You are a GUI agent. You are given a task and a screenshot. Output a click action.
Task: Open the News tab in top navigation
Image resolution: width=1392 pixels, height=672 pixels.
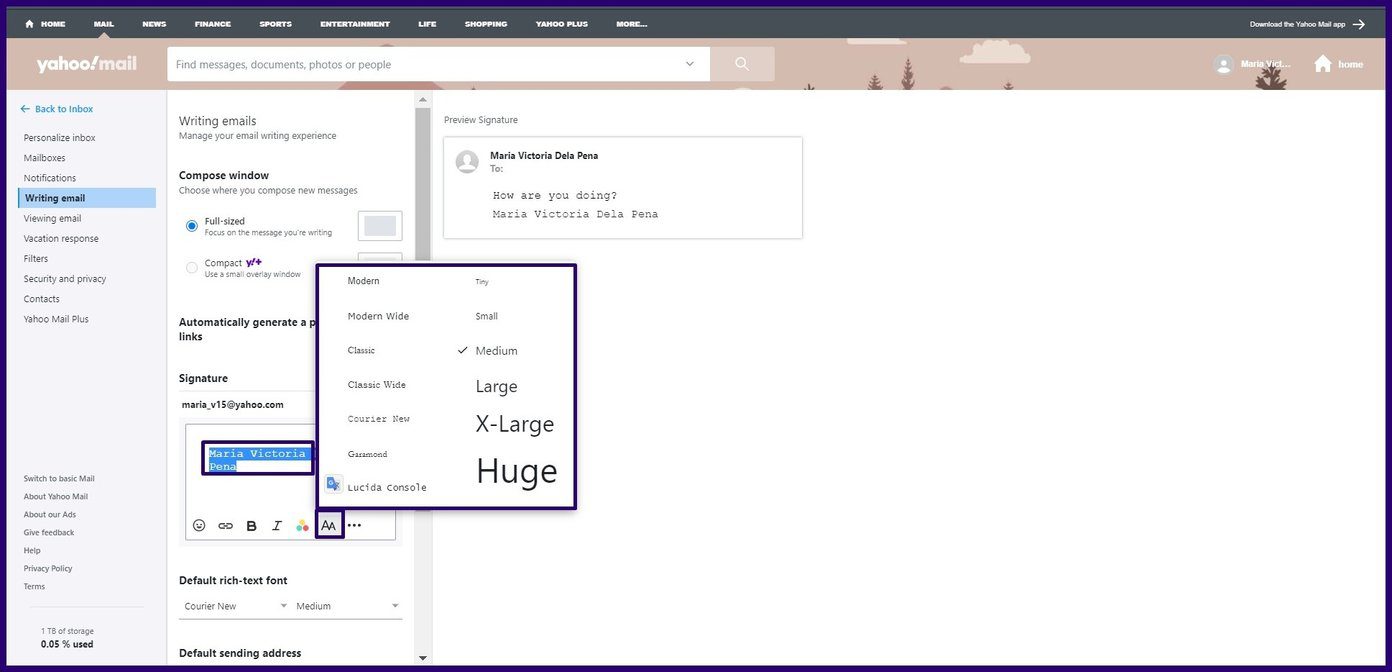(x=154, y=24)
